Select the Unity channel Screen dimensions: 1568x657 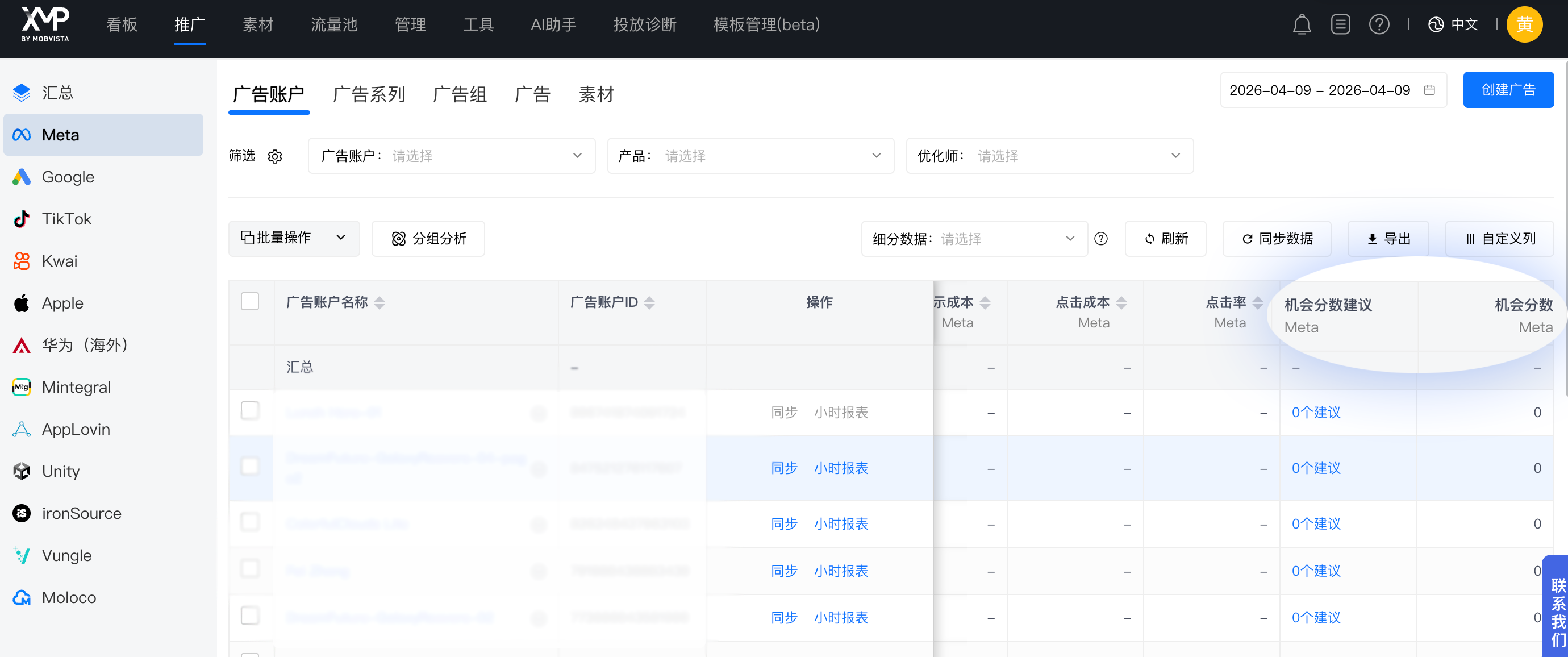[x=60, y=471]
